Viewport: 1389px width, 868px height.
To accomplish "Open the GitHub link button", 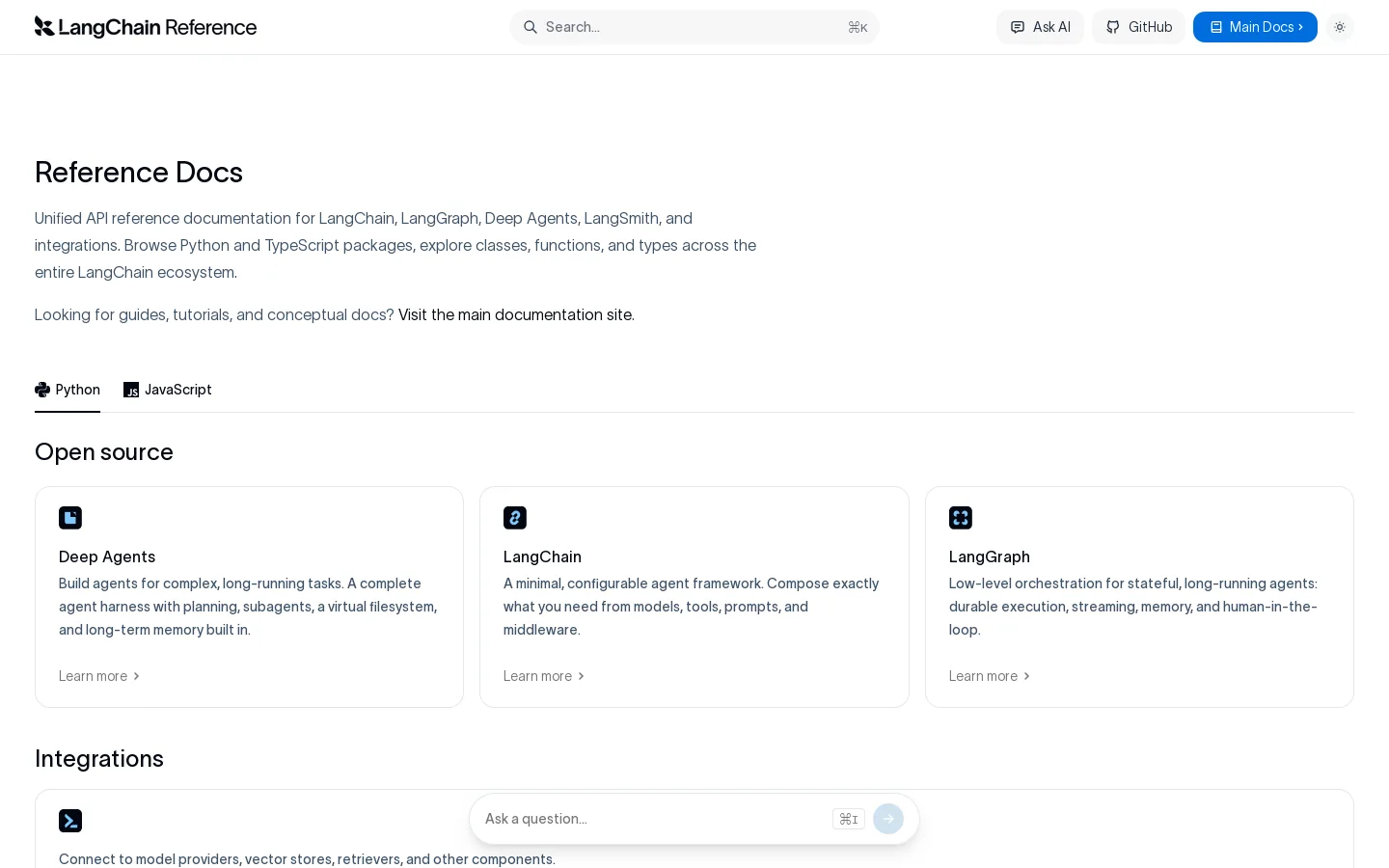I will 1138,27.
